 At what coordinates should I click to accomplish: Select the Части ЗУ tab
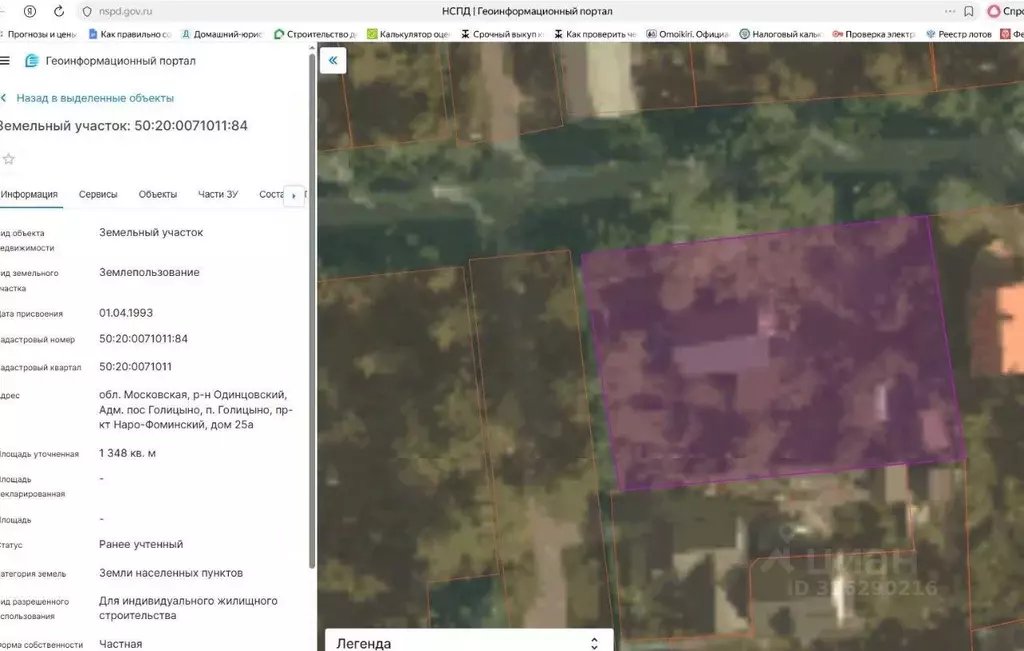coord(218,194)
